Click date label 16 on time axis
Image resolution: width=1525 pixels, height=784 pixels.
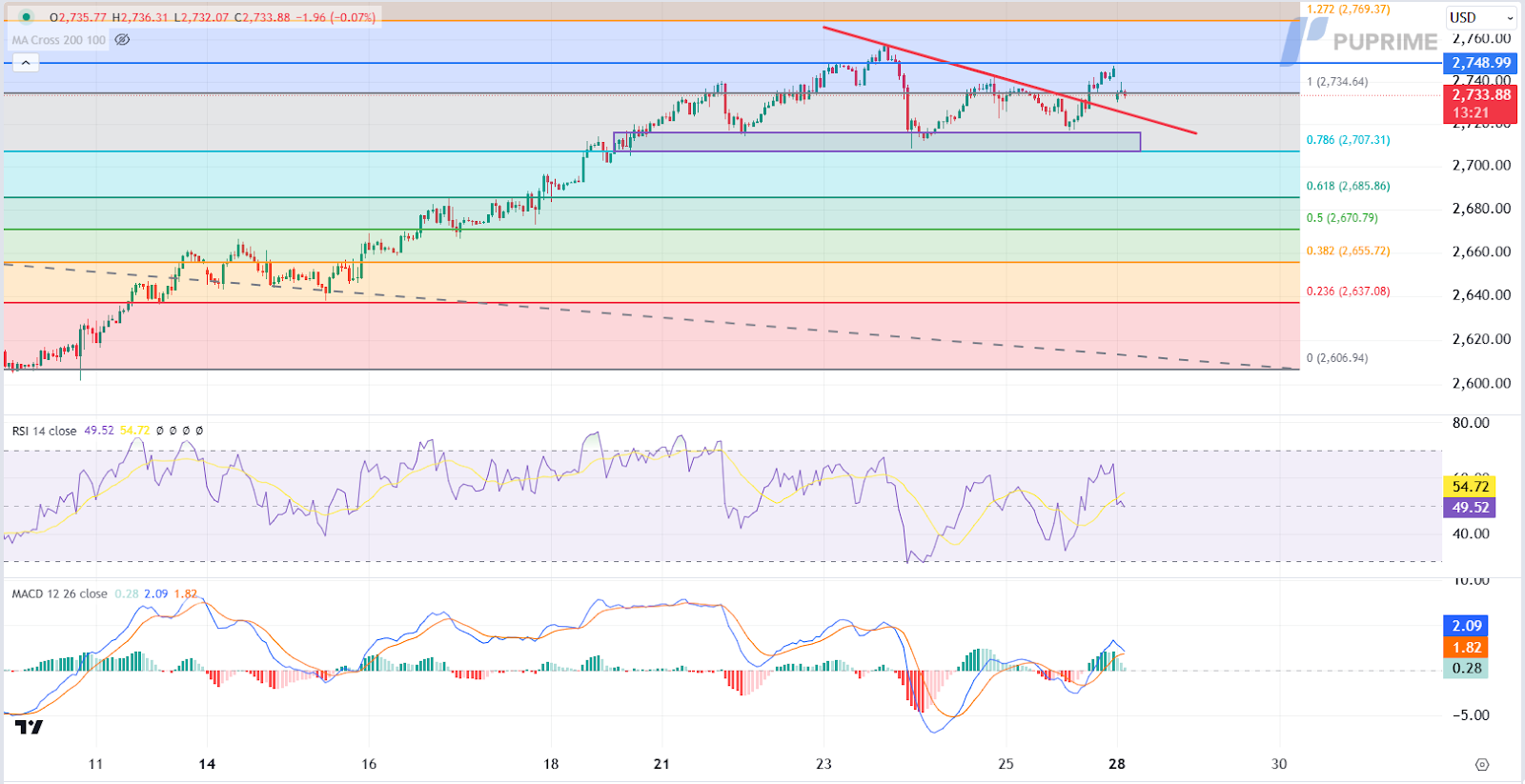369,764
